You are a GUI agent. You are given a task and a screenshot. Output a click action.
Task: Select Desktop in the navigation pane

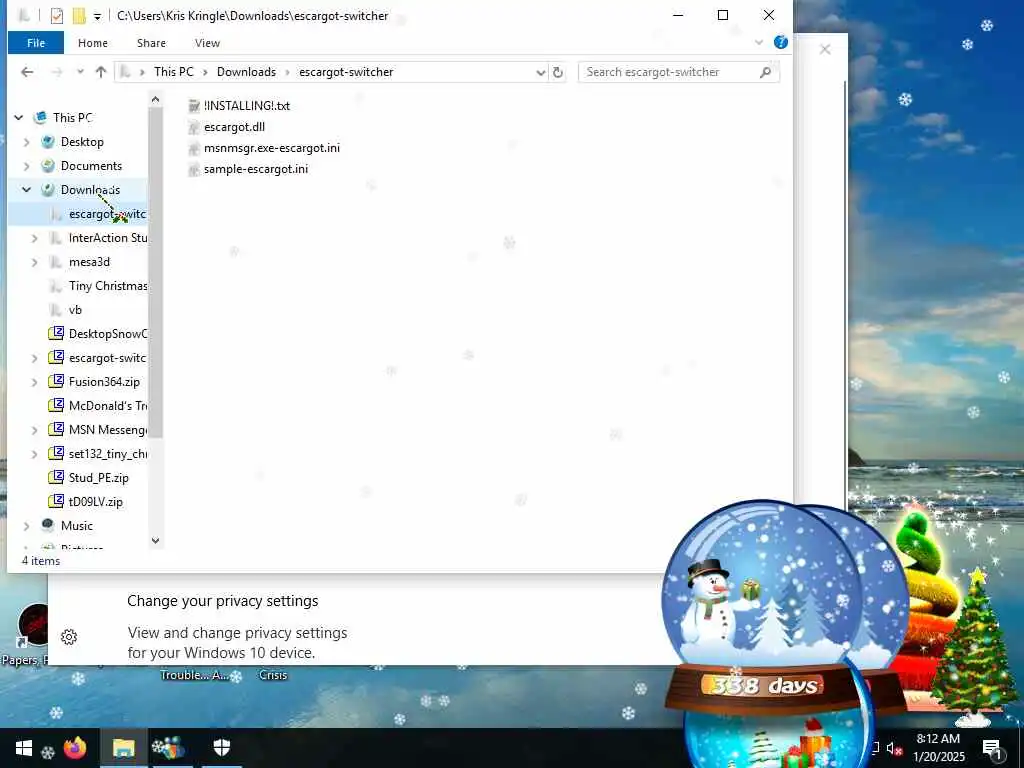coord(82,142)
